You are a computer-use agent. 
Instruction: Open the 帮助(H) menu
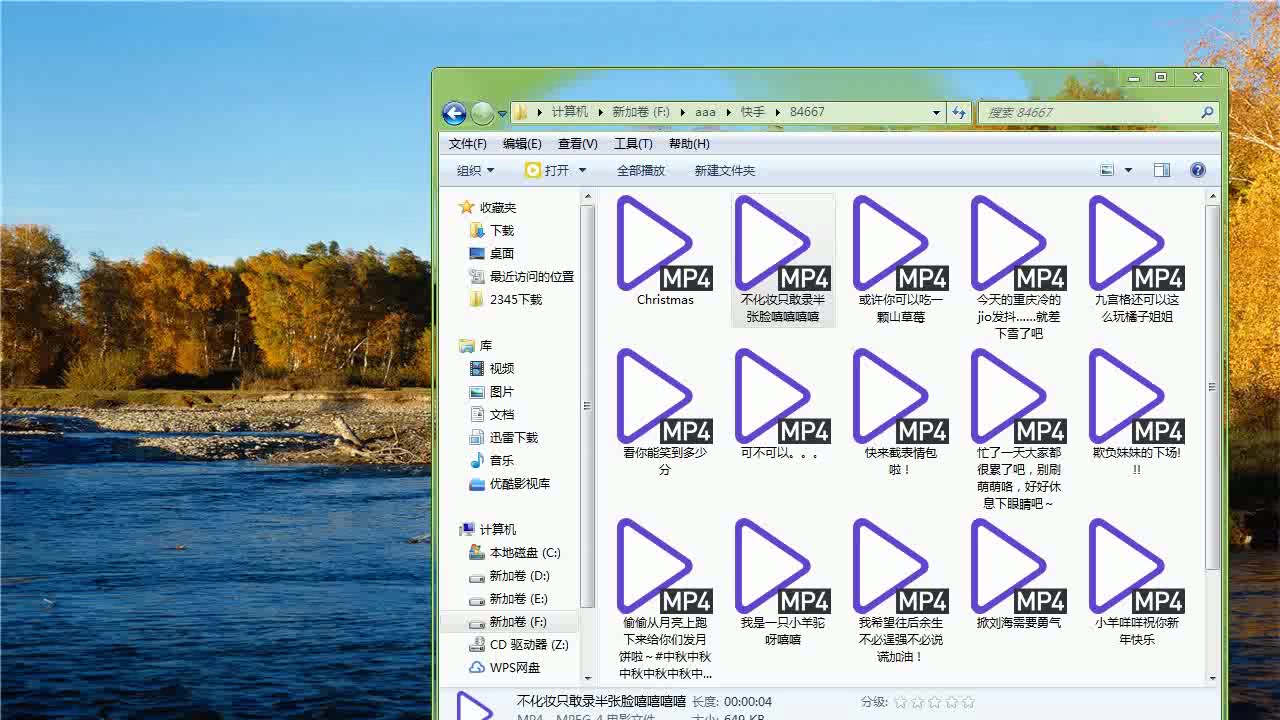pos(689,143)
